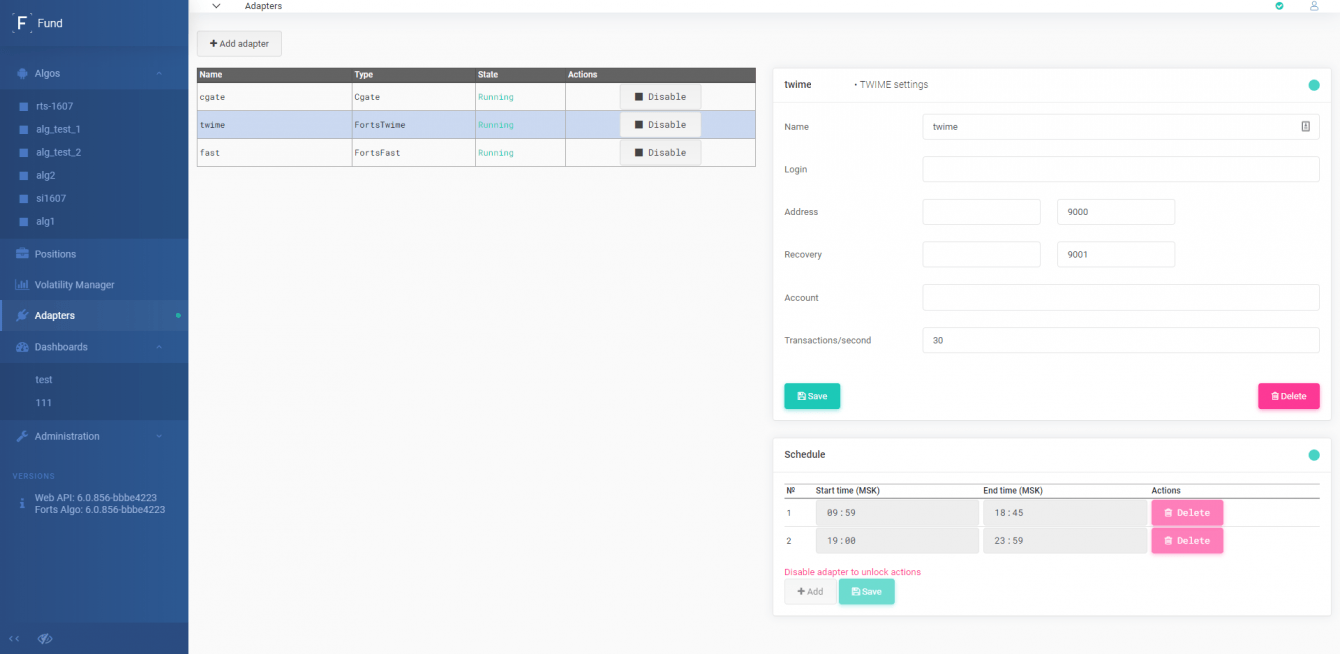Open the si1607 algo
1340x654 pixels.
click(51, 198)
